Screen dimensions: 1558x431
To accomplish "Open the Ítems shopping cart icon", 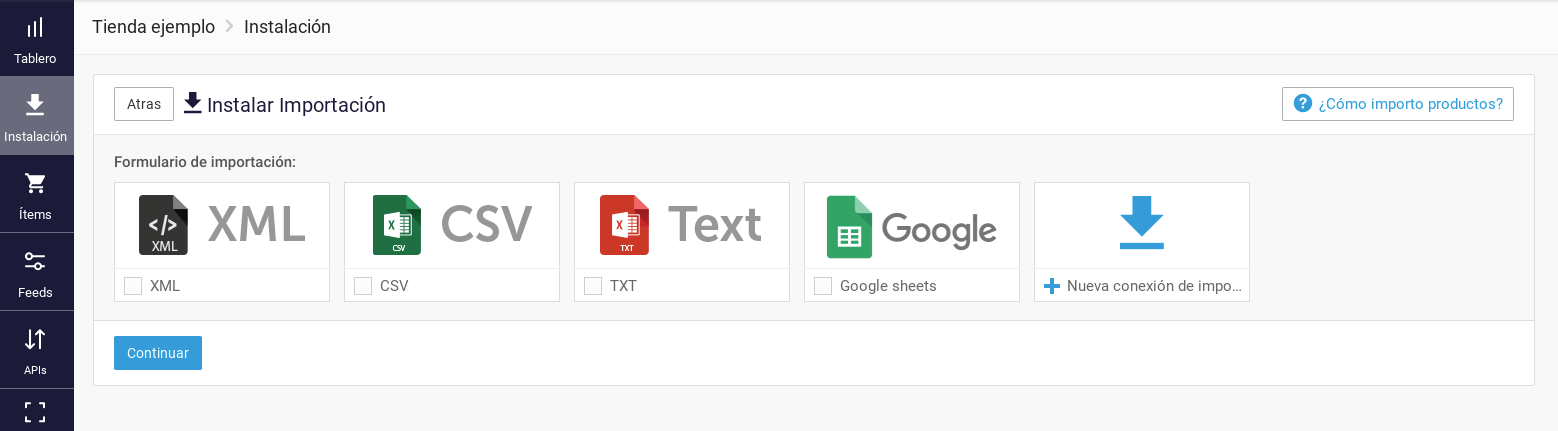I will point(35,183).
